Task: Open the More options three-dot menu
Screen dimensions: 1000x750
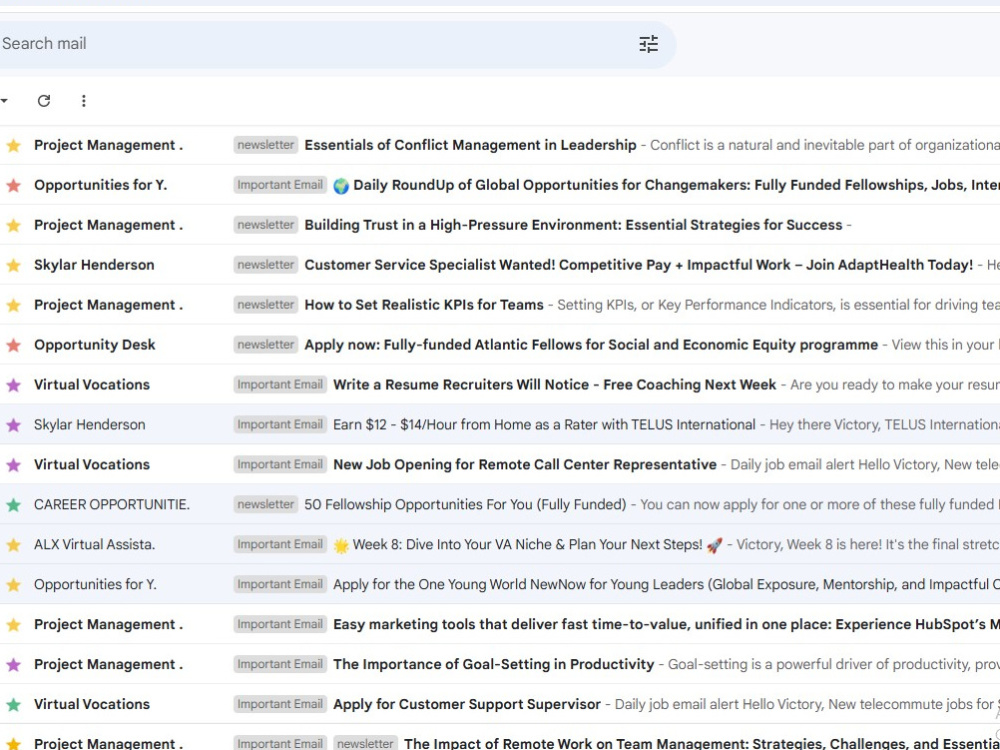Action: pos(84,101)
